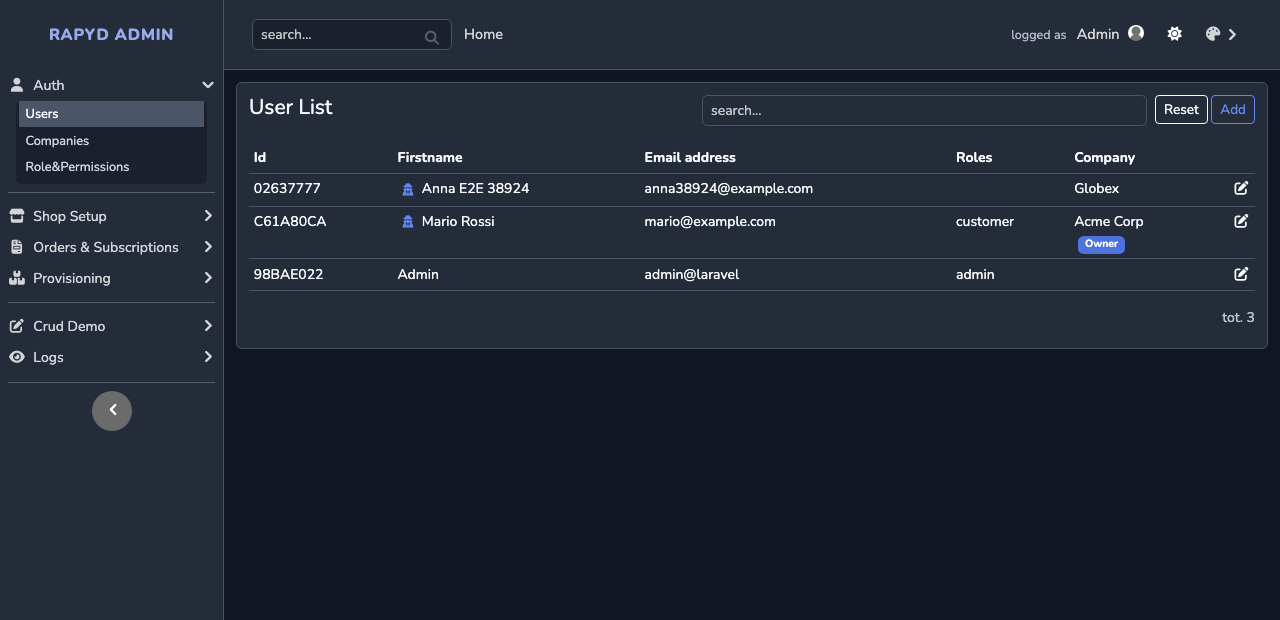Screen dimensions: 1280x620
Task: Click admin@laravel email cell
Action: 692,274
